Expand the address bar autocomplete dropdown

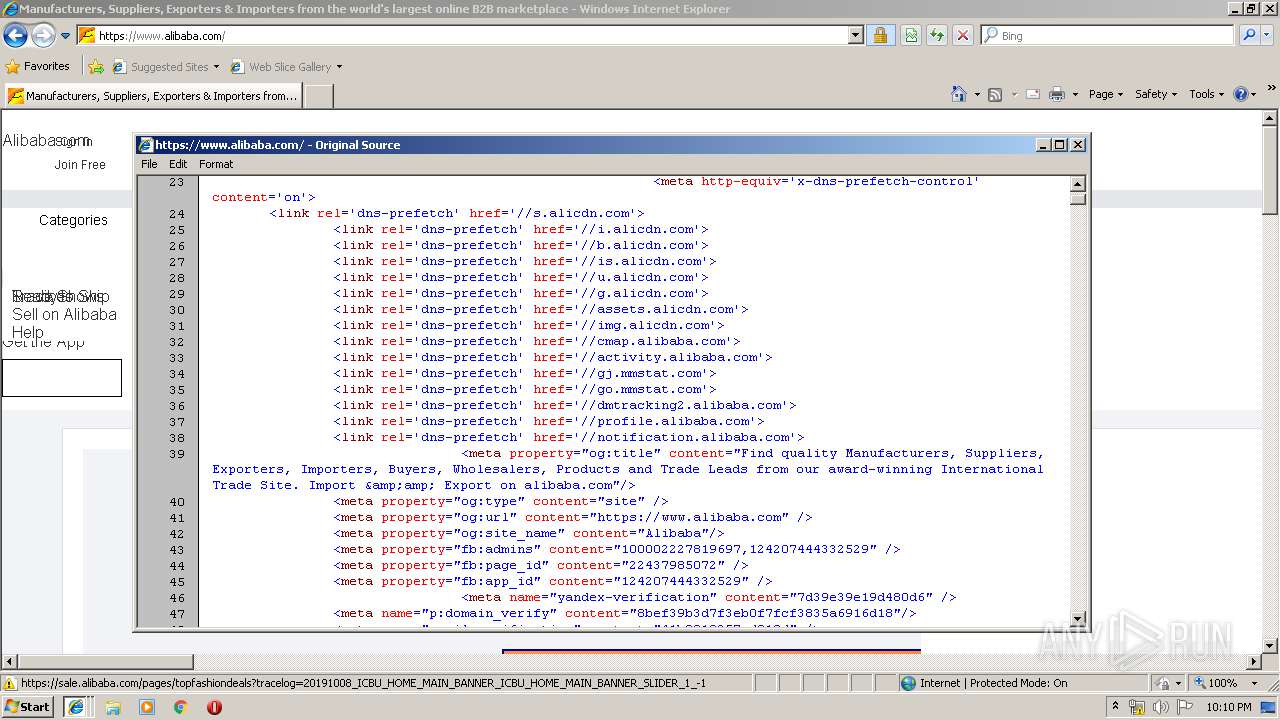click(x=856, y=35)
